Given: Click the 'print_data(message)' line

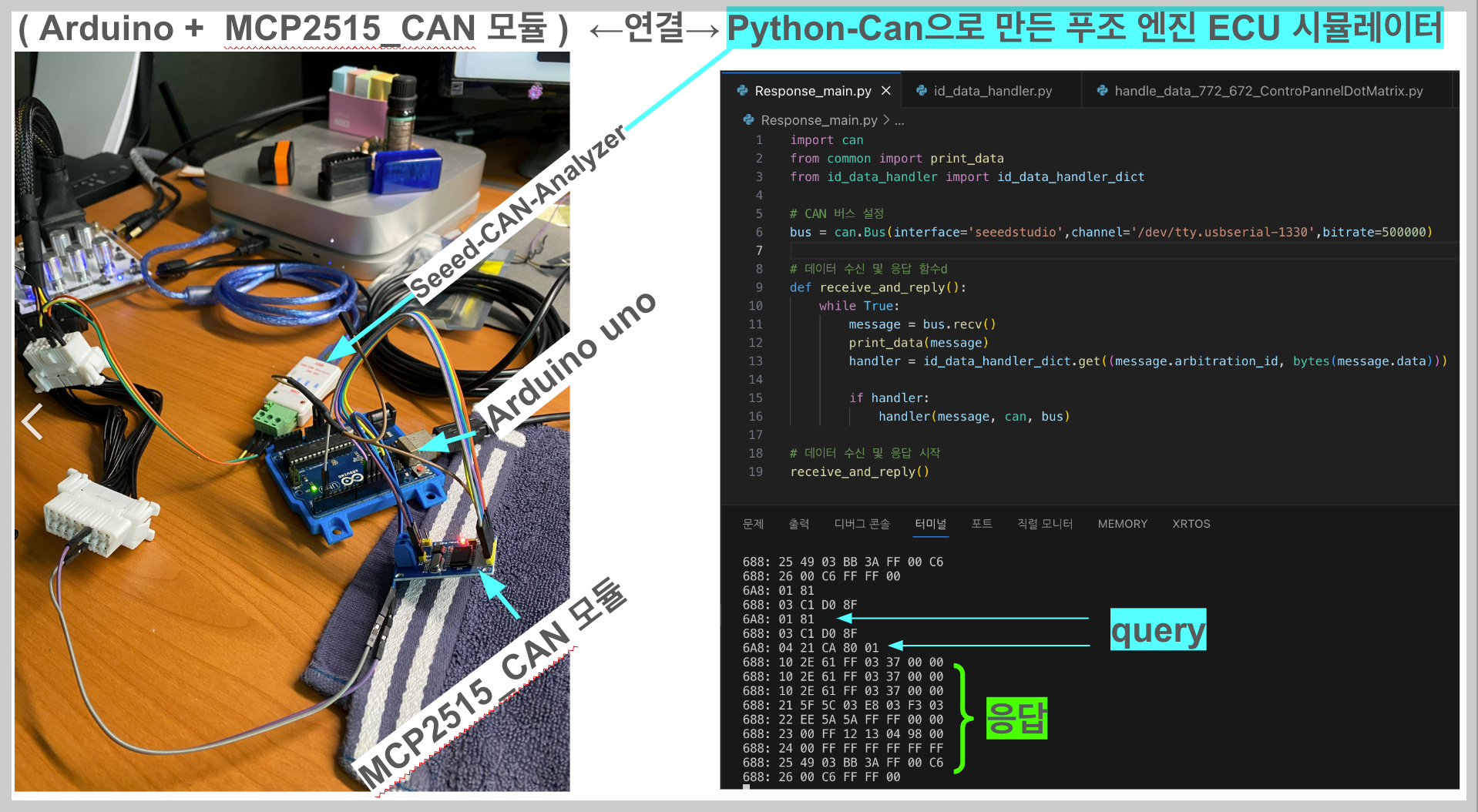Looking at the screenshot, I should point(919,343).
